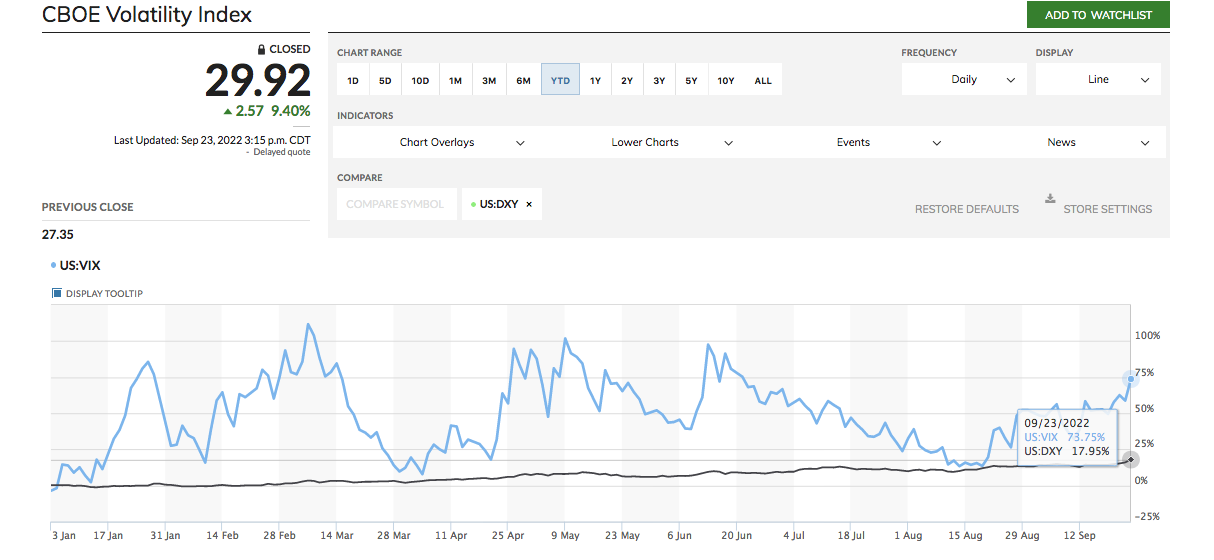
Task: Select the ALL chart range
Action: click(x=763, y=81)
